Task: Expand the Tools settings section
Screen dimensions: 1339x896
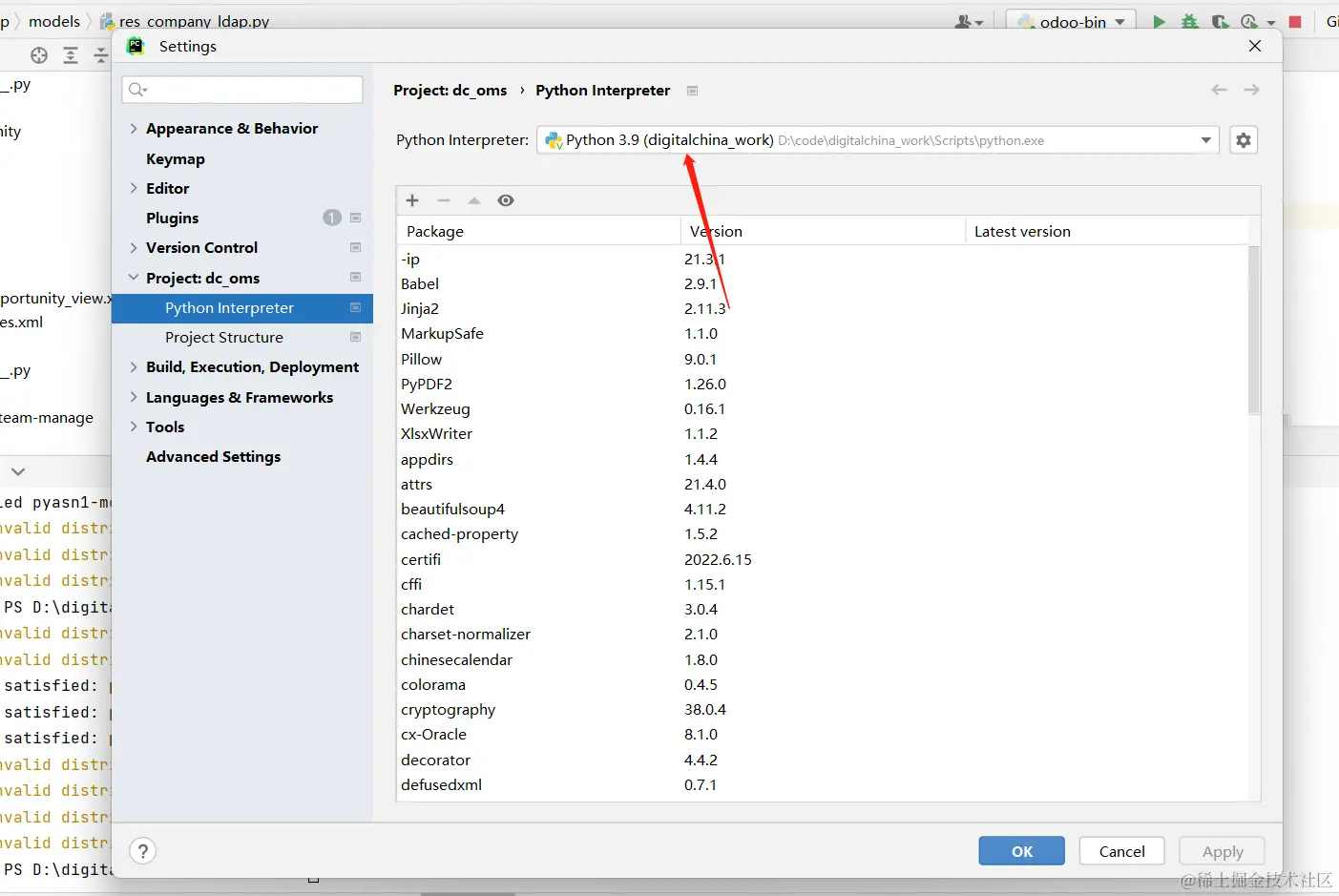Action: (x=134, y=427)
